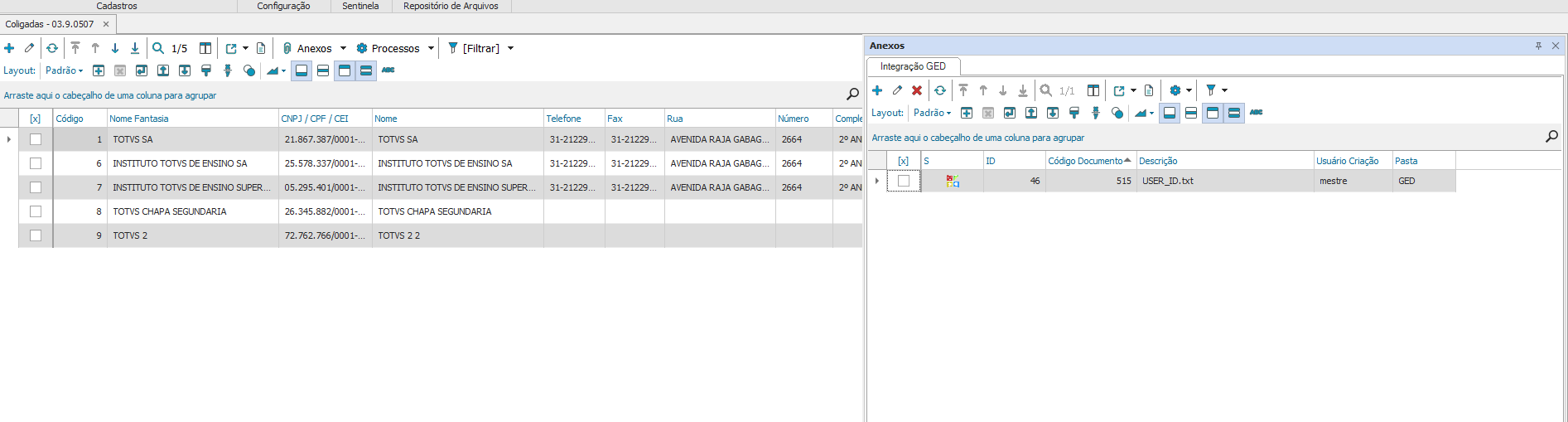Sort by the Código Documento column header

[1090, 161]
